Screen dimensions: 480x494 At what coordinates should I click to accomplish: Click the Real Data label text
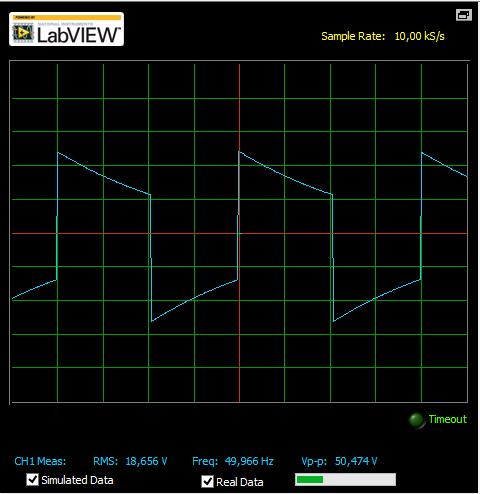(240, 482)
